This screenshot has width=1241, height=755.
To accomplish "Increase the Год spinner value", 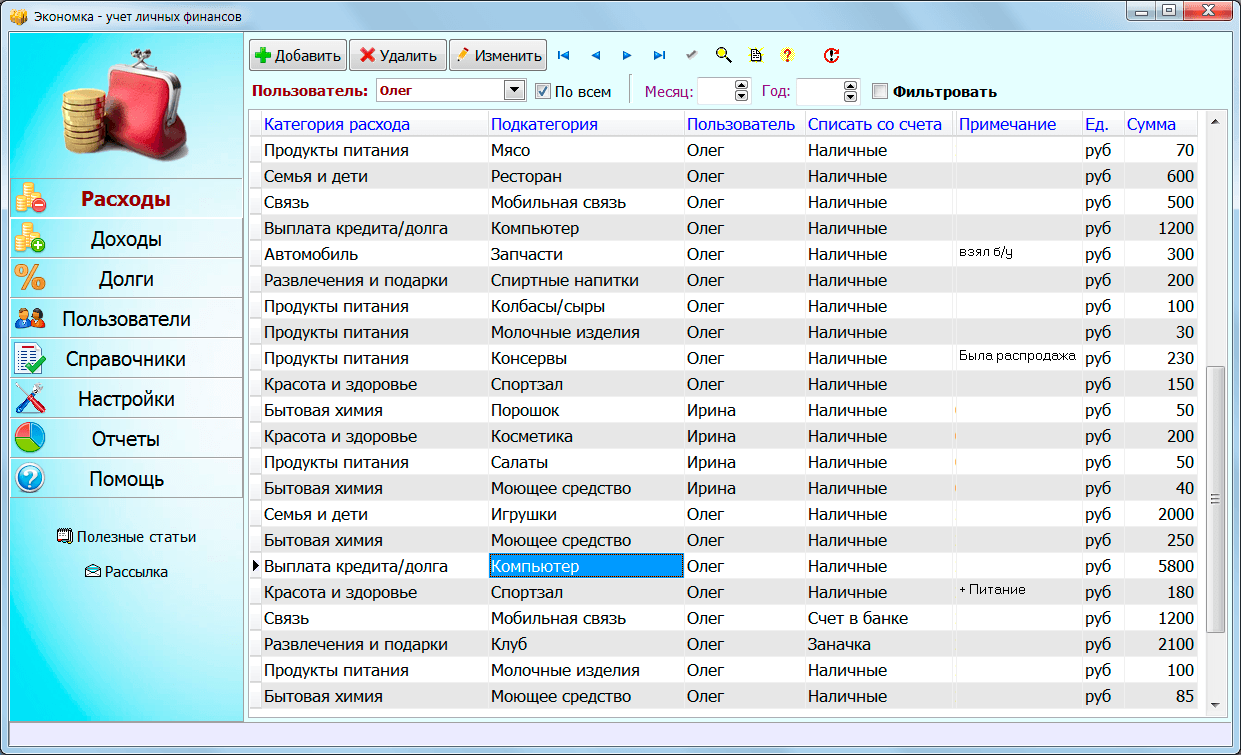I will (851, 86).
